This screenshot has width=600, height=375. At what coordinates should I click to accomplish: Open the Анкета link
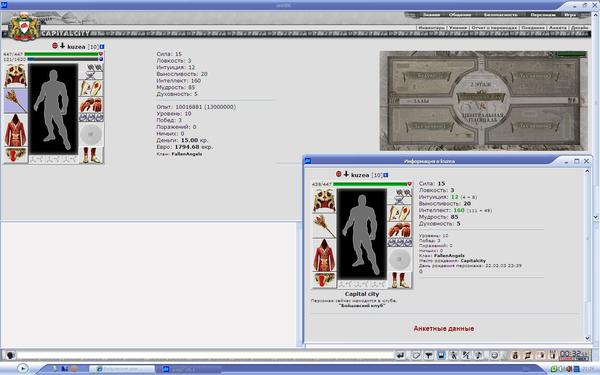558,28
